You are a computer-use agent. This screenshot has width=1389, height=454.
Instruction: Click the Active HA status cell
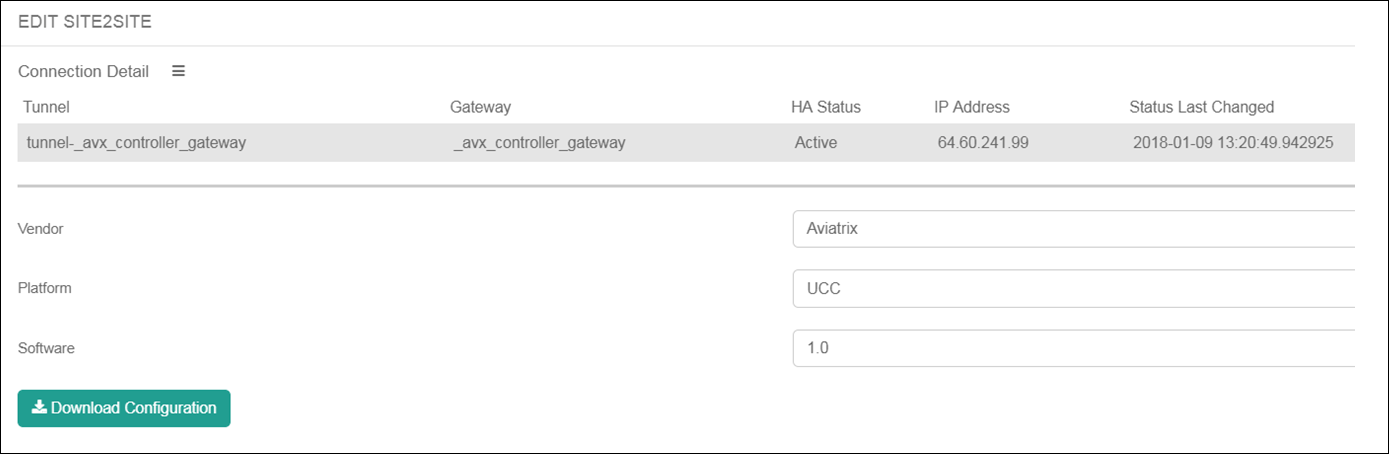(x=816, y=143)
